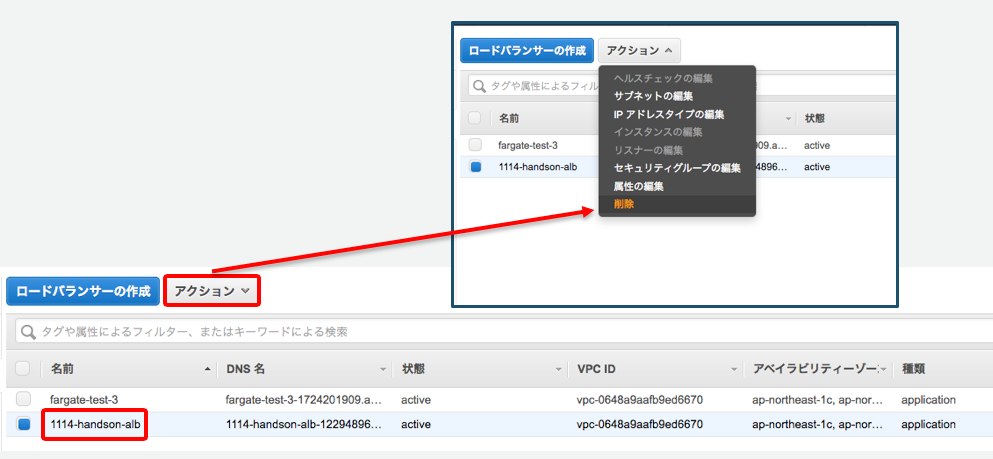Viewport: 993px width, 459px height.
Task: Click ロードバランサーの作成 button in main toolbar
Action: (83, 291)
